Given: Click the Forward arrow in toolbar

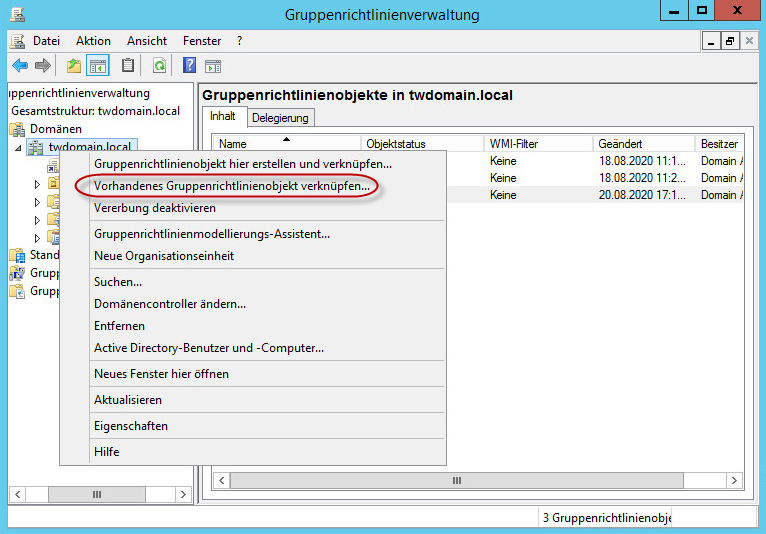Looking at the screenshot, I should click(43, 66).
